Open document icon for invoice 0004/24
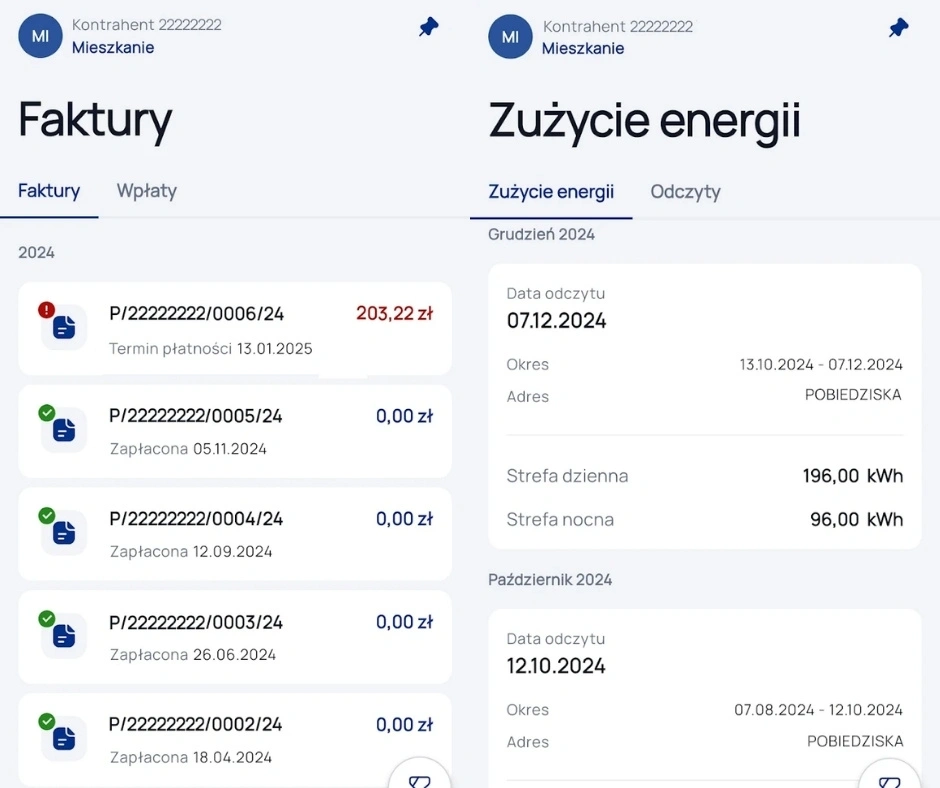 64,532
